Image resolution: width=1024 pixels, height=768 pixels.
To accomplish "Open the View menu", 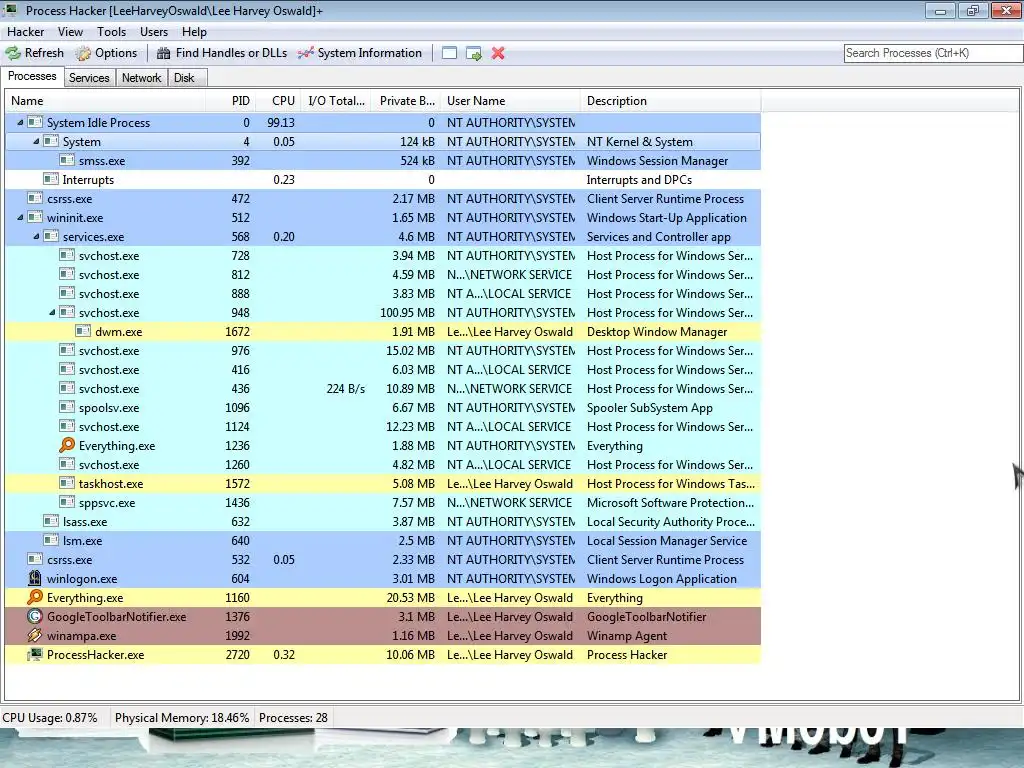I will point(70,31).
